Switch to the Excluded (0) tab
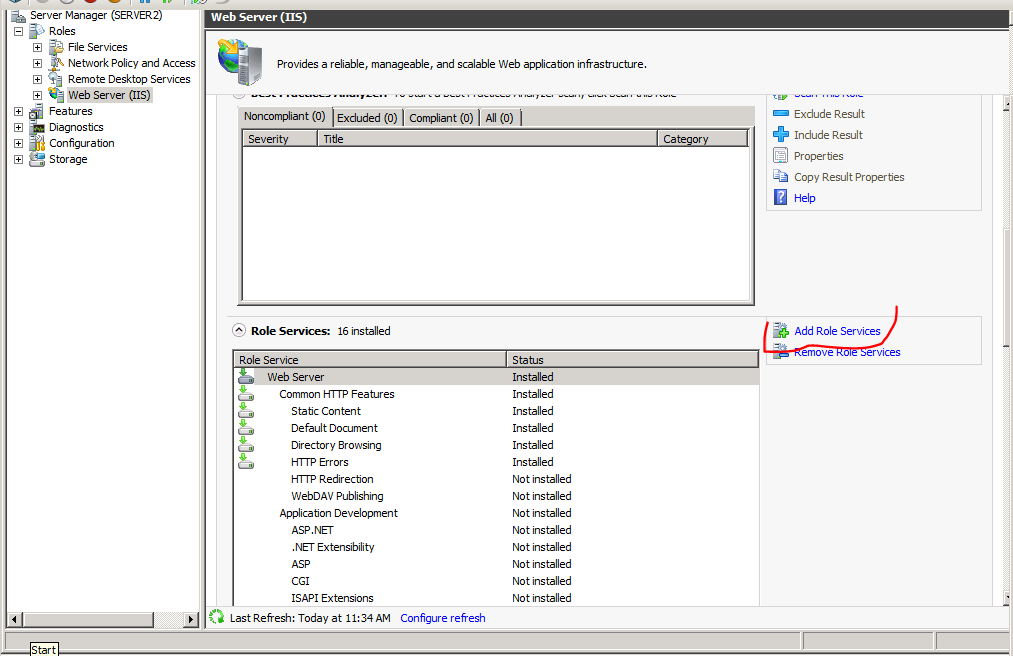Screen dimensions: 1013x656 click(x=367, y=118)
